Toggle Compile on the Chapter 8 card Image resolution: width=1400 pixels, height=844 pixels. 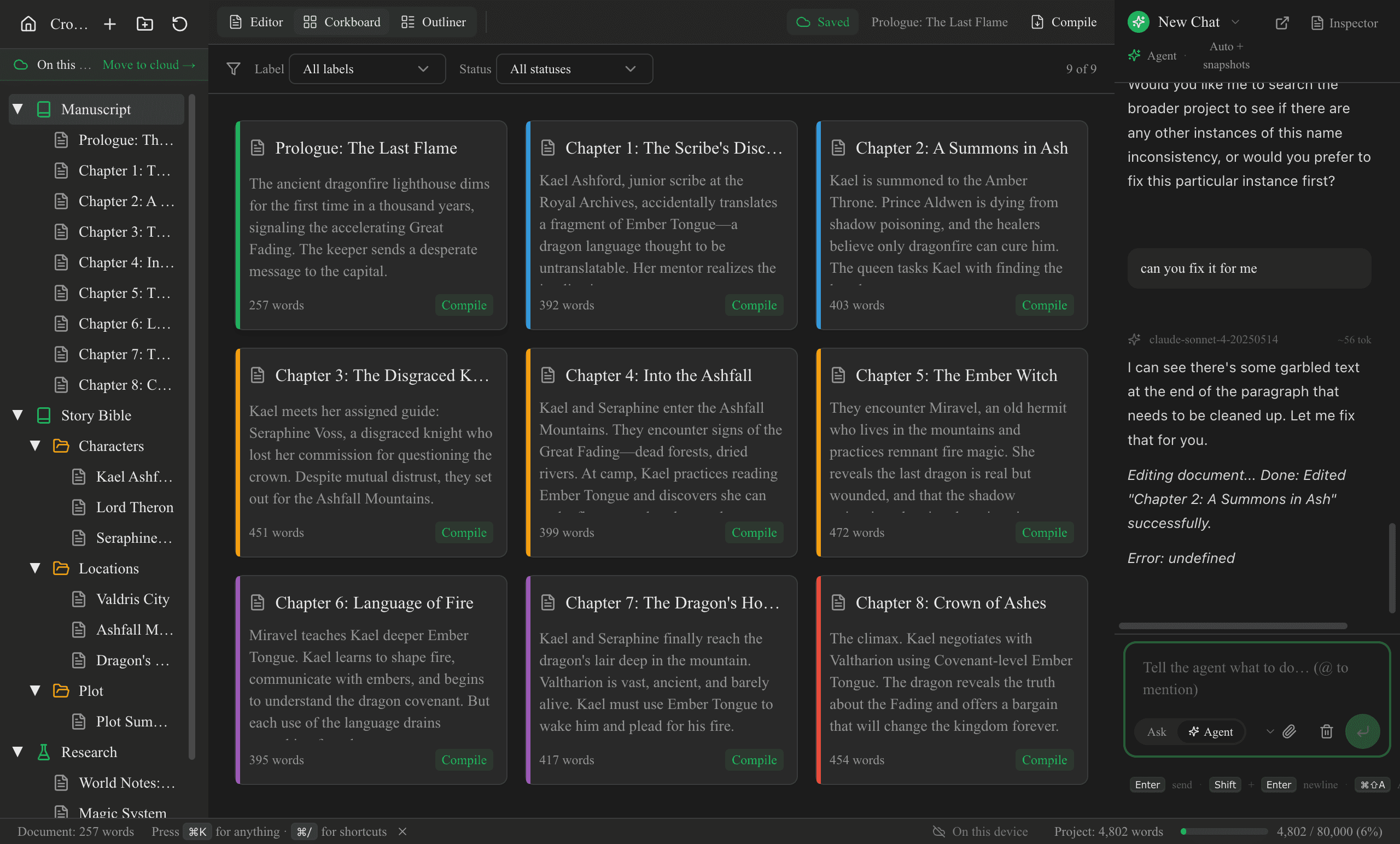tap(1045, 759)
